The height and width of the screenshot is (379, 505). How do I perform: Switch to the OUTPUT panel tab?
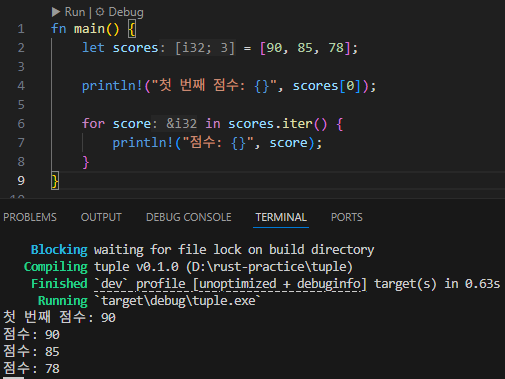click(x=101, y=217)
